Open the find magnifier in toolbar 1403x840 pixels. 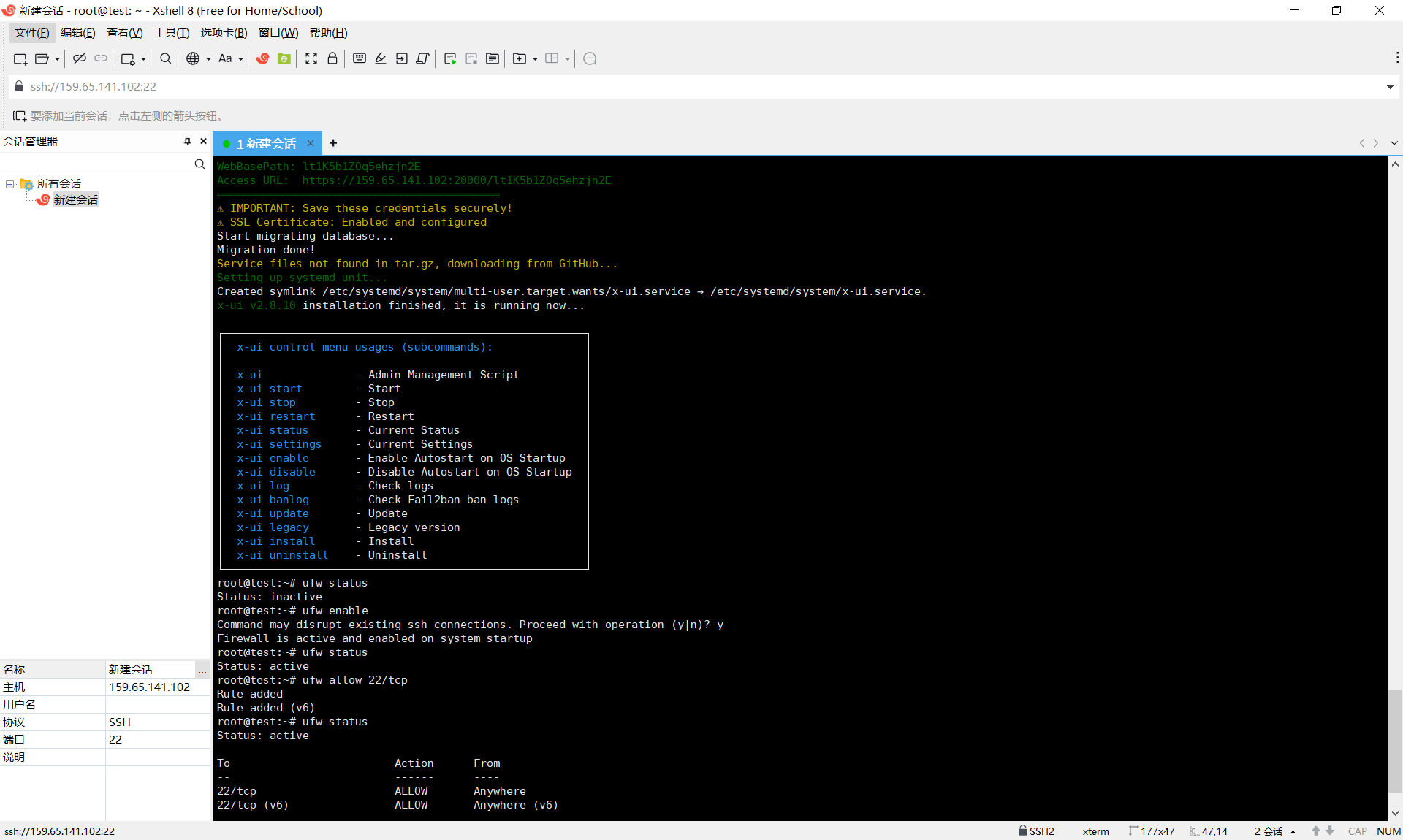coord(166,58)
